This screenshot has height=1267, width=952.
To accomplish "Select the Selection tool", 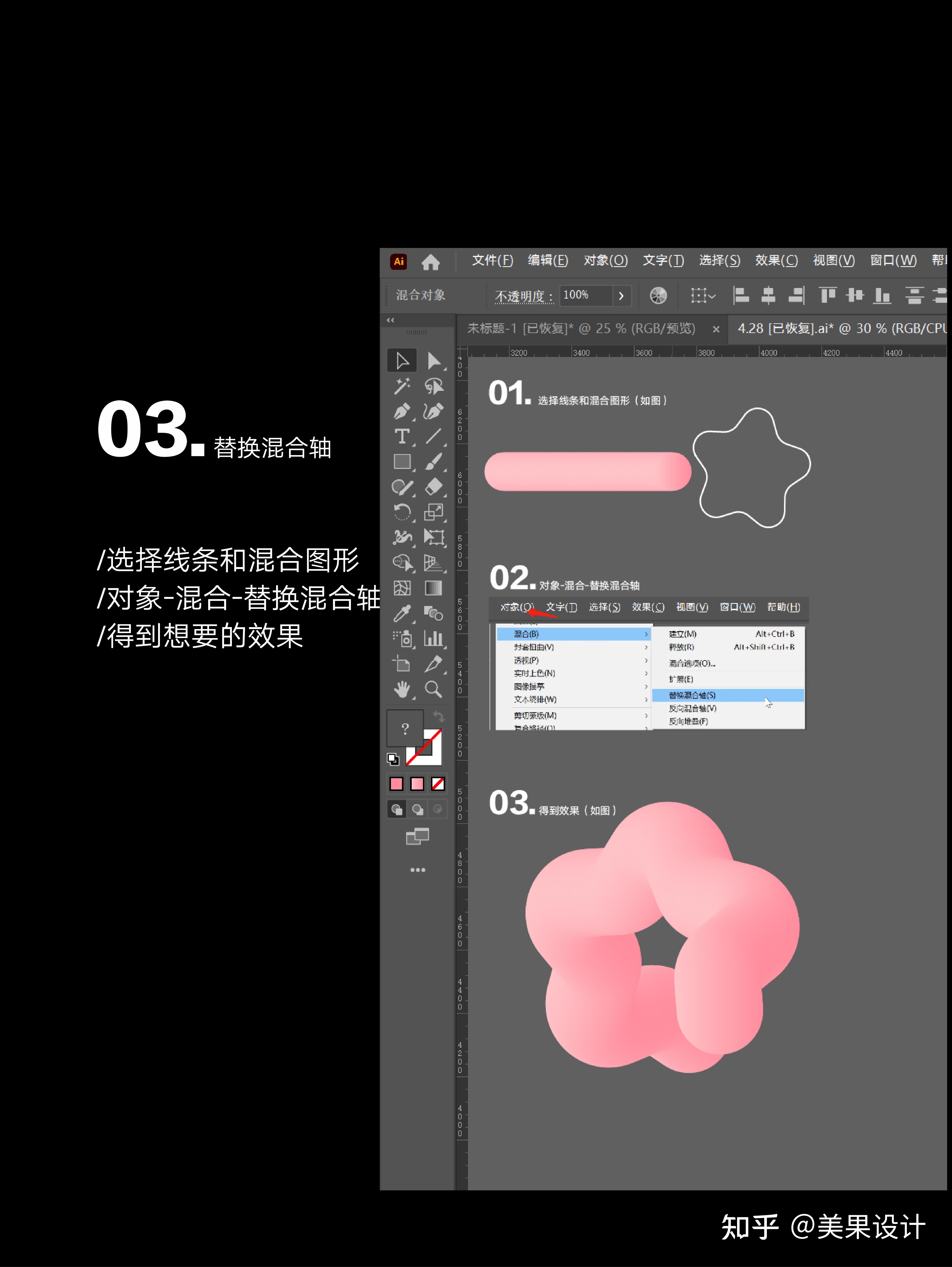I will (x=402, y=360).
